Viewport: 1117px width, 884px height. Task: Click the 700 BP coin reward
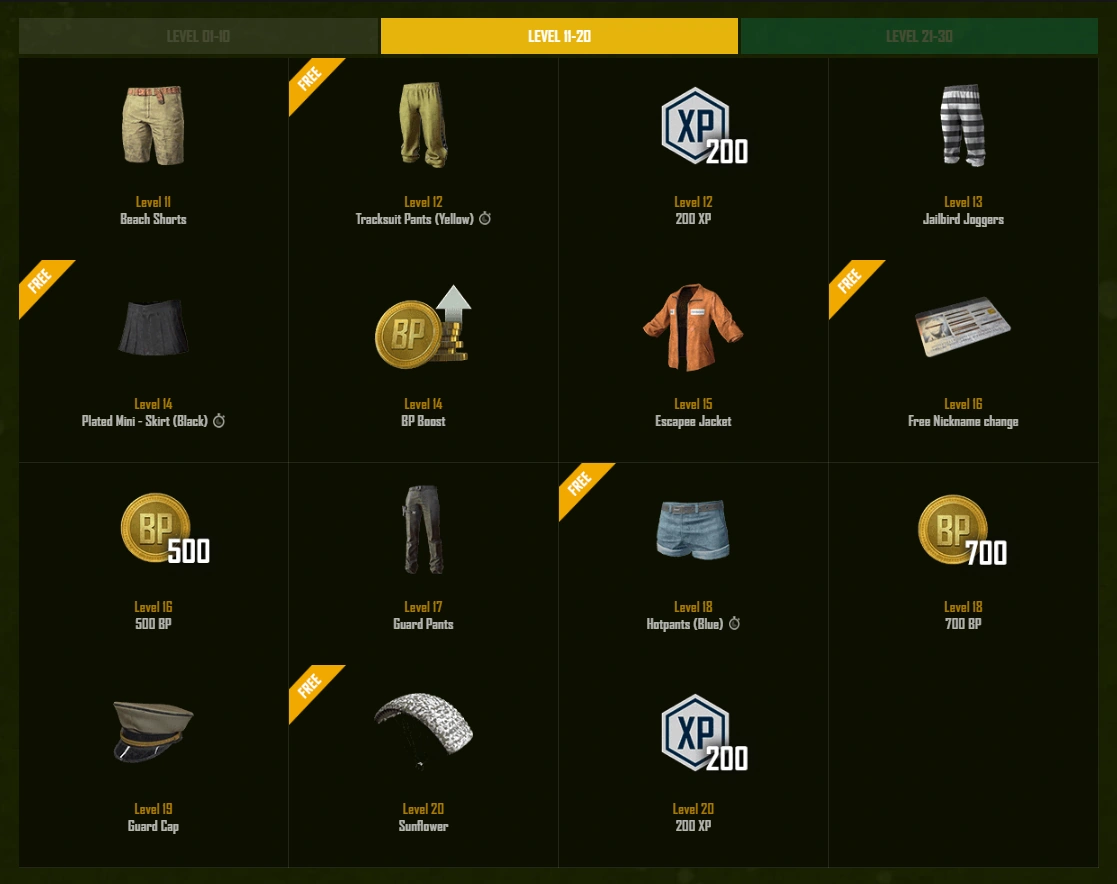point(962,531)
